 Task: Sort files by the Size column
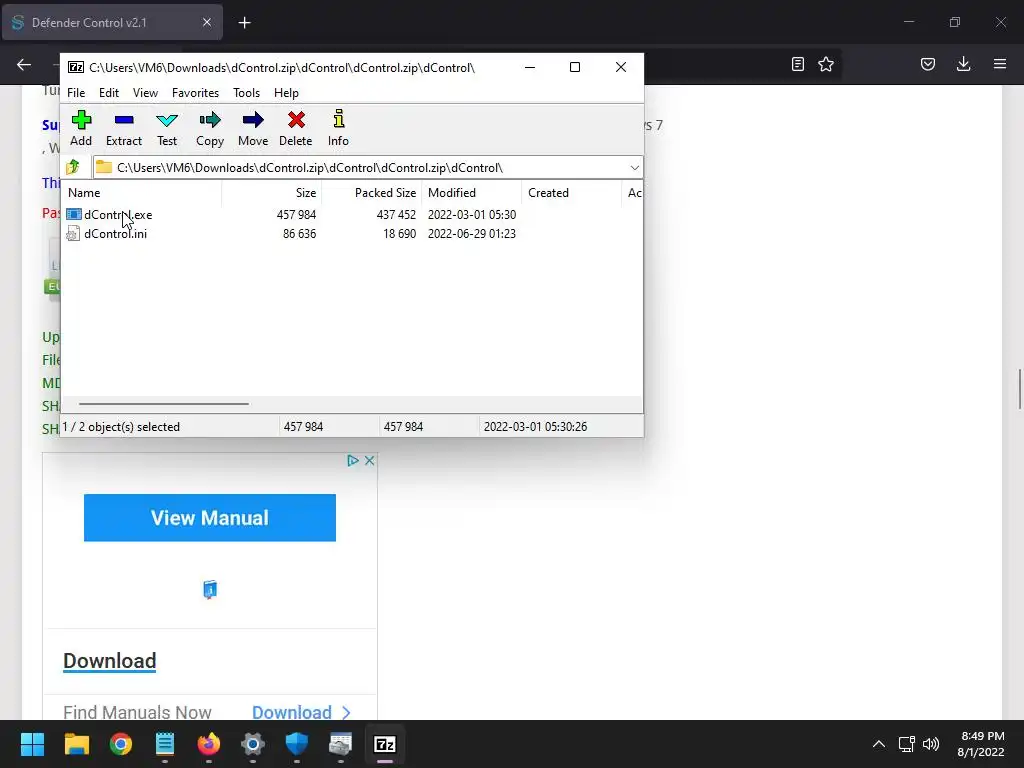(x=272, y=193)
